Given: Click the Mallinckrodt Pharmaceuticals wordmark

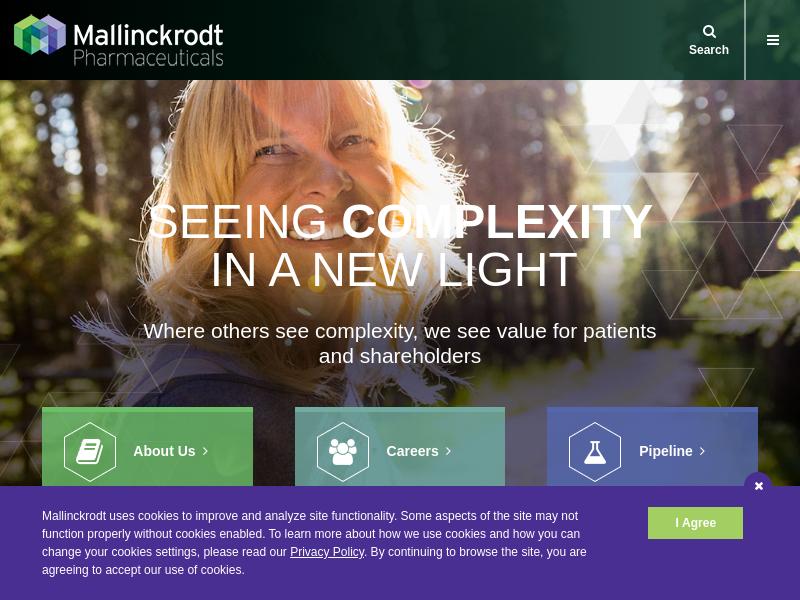Looking at the screenshot, I should point(148,45).
